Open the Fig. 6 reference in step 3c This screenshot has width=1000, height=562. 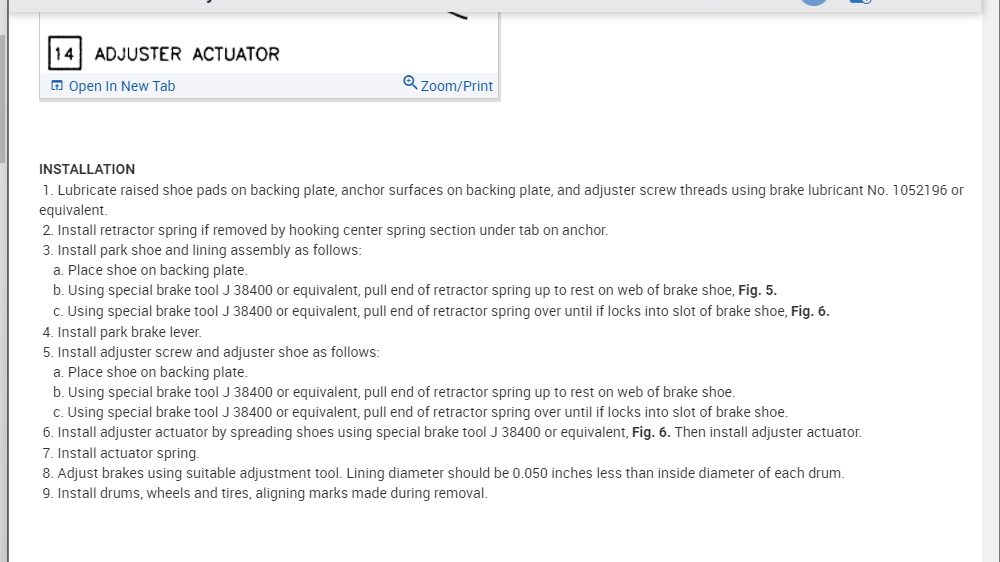(810, 311)
